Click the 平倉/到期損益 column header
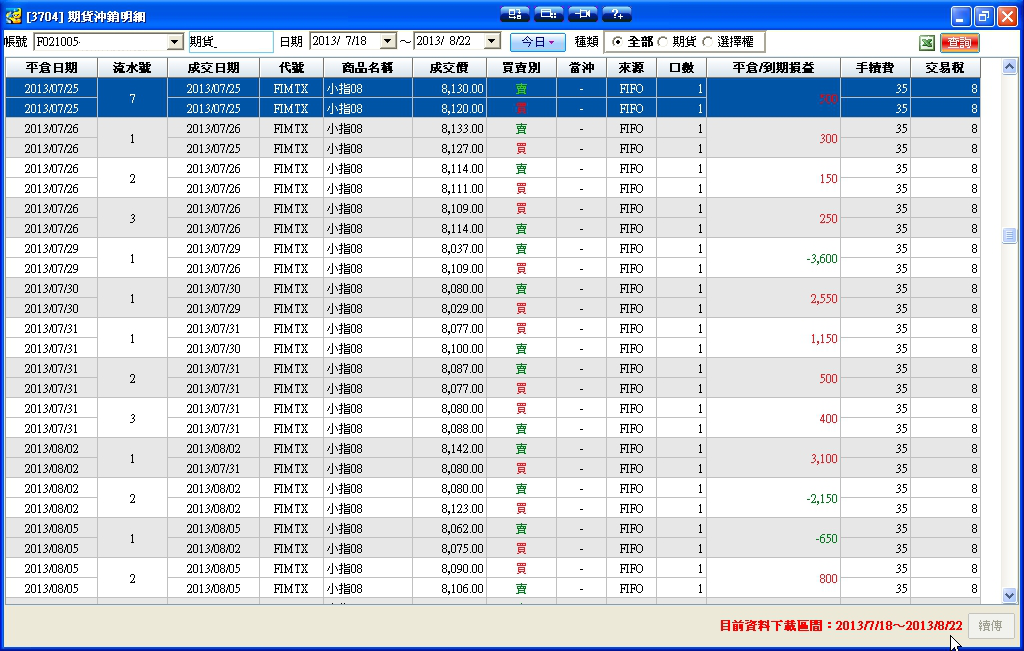1024x651 pixels. point(774,68)
